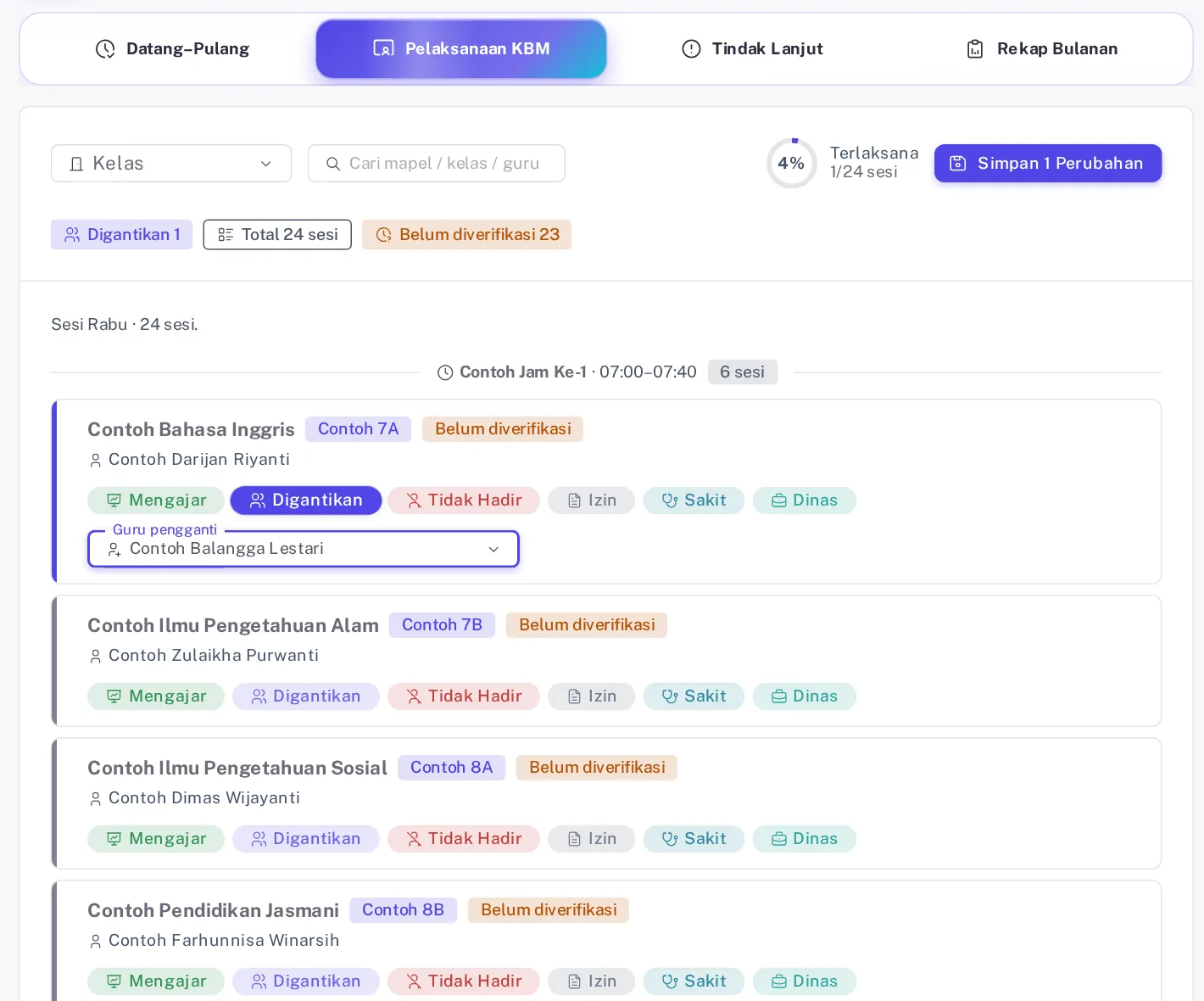Set Ilmu Pengetahuan Alam session to Mengajar
The height and width of the screenshot is (1001, 1204).
pyautogui.click(x=156, y=696)
